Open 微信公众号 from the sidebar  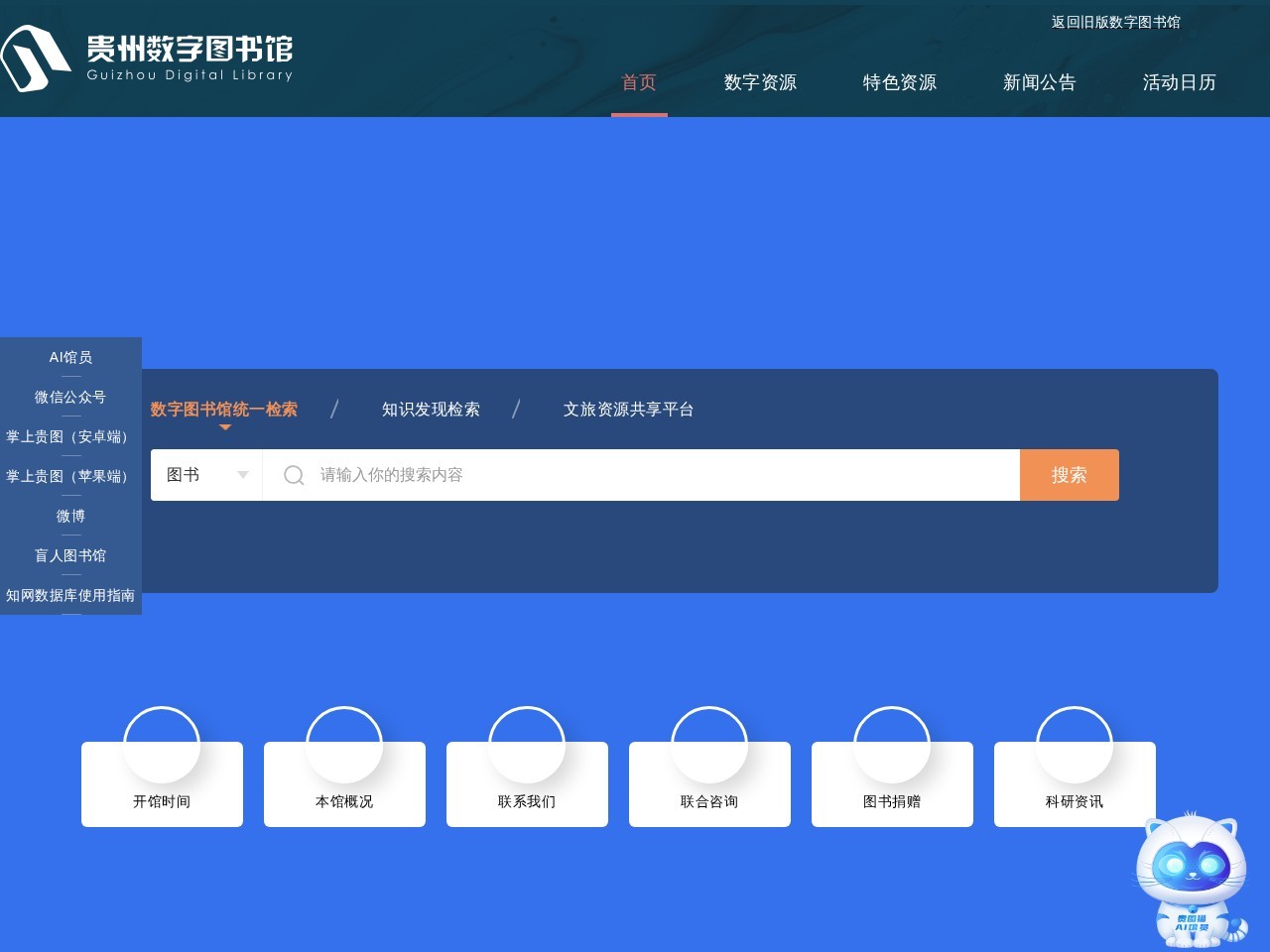pos(70,397)
